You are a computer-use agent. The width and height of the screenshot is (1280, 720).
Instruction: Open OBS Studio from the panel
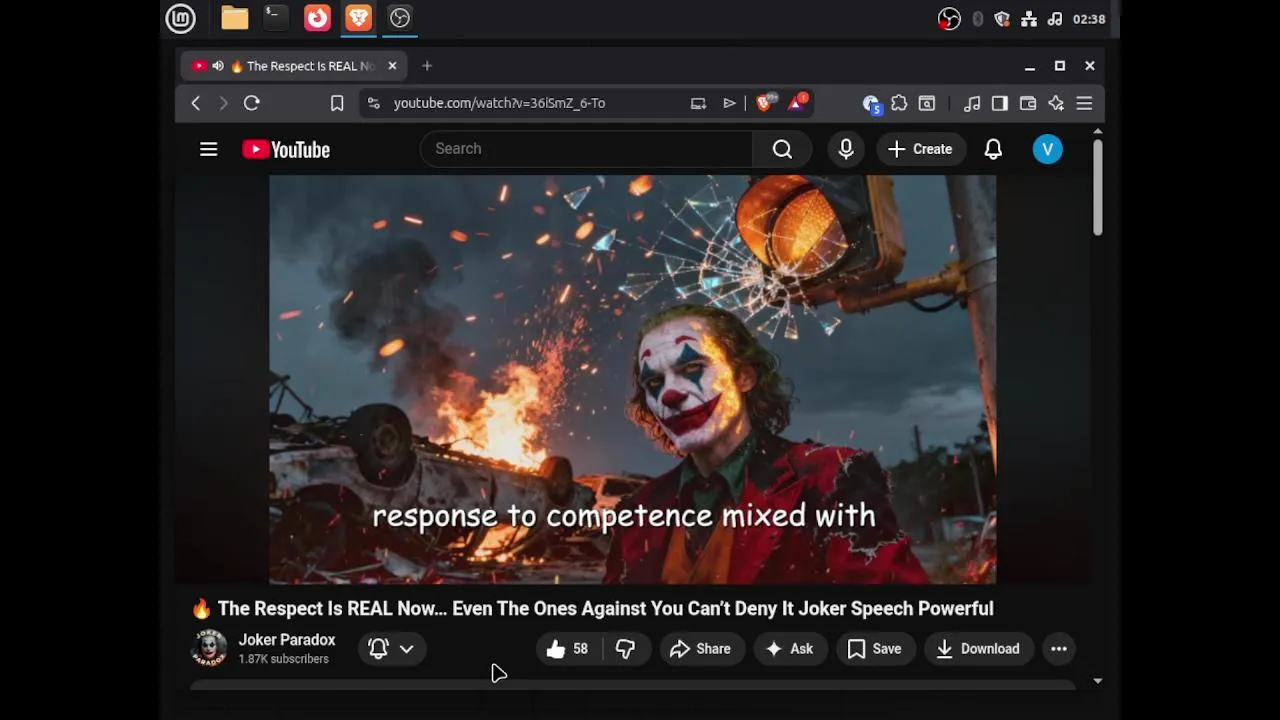point(399,17)
